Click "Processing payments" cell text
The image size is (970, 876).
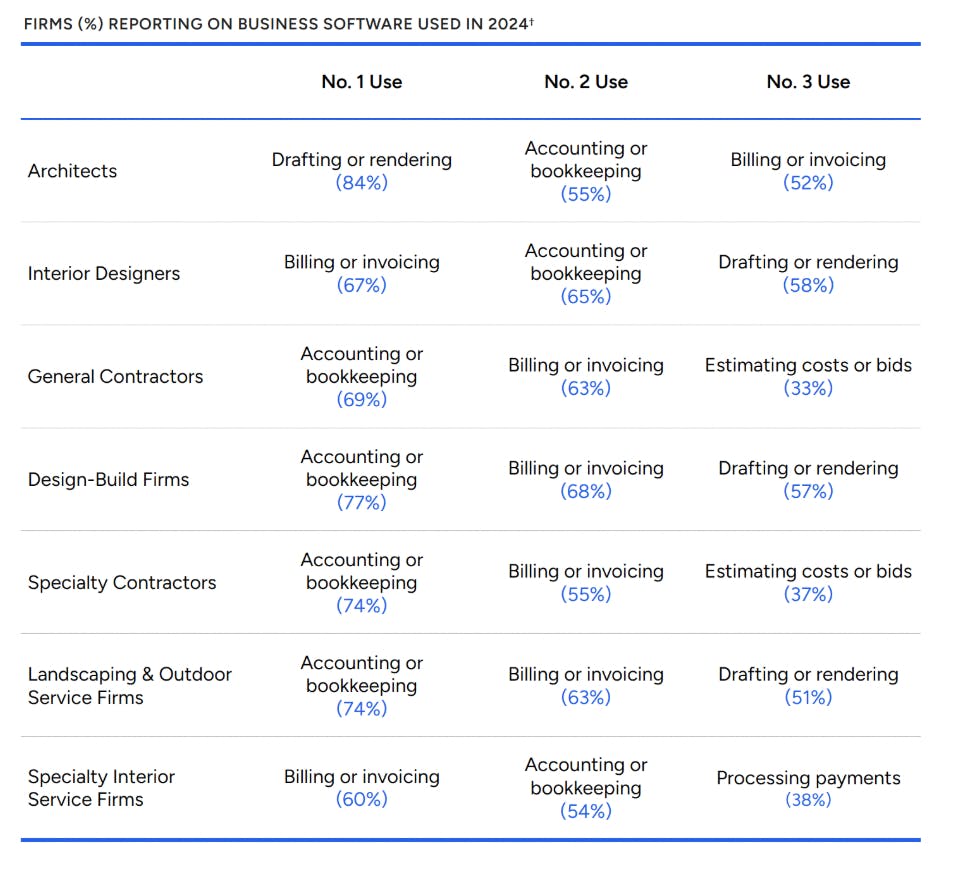click(x=808, y=778)
